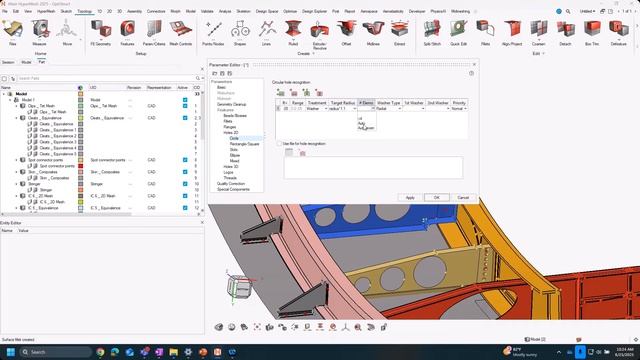This screenshot has width=640, height=360.
Task: Open the Files tool in the ribbon
Action: [13, 33]
